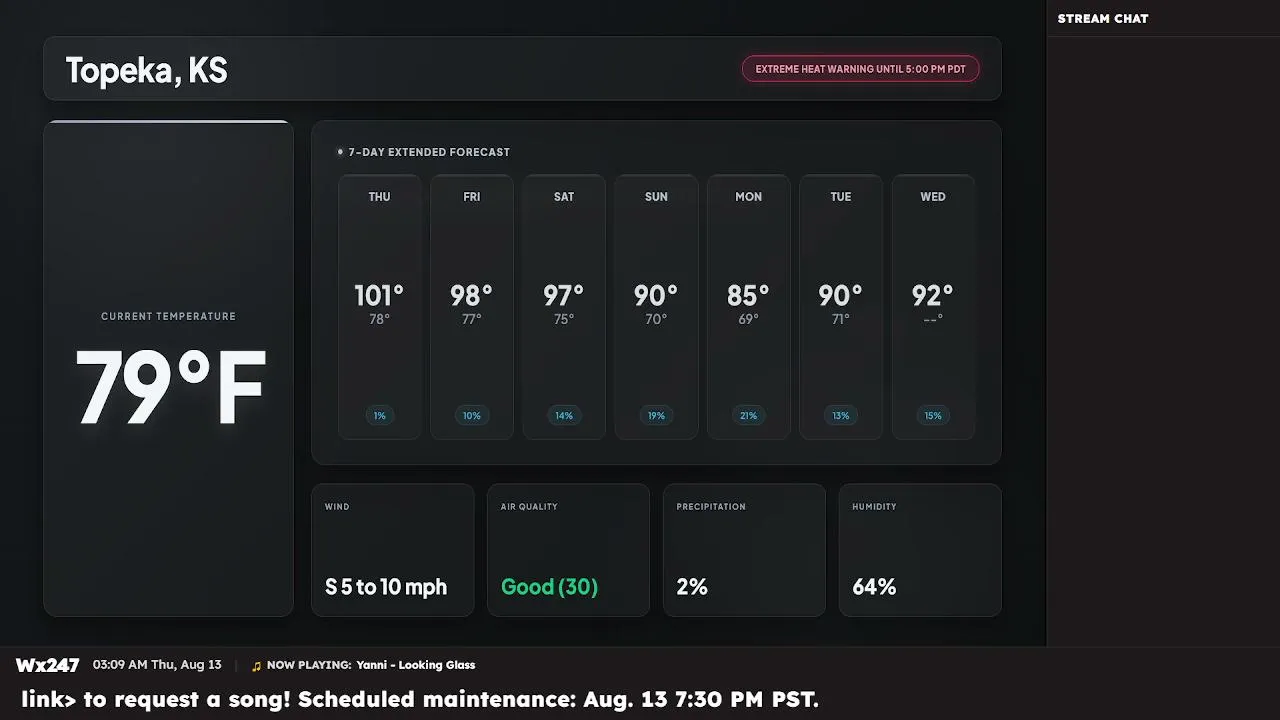Open the Precipitation 2% tile
The image size is (1280, 720).
click(744, 550)
